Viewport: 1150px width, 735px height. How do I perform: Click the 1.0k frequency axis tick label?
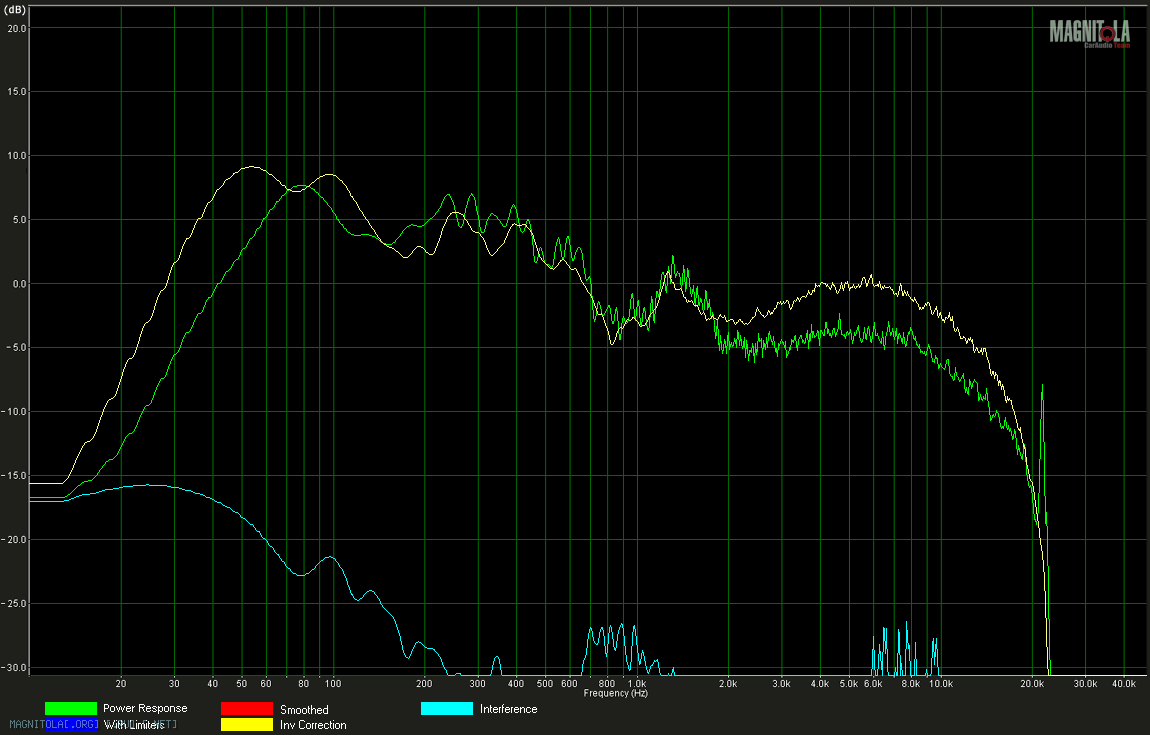(636, 684)
